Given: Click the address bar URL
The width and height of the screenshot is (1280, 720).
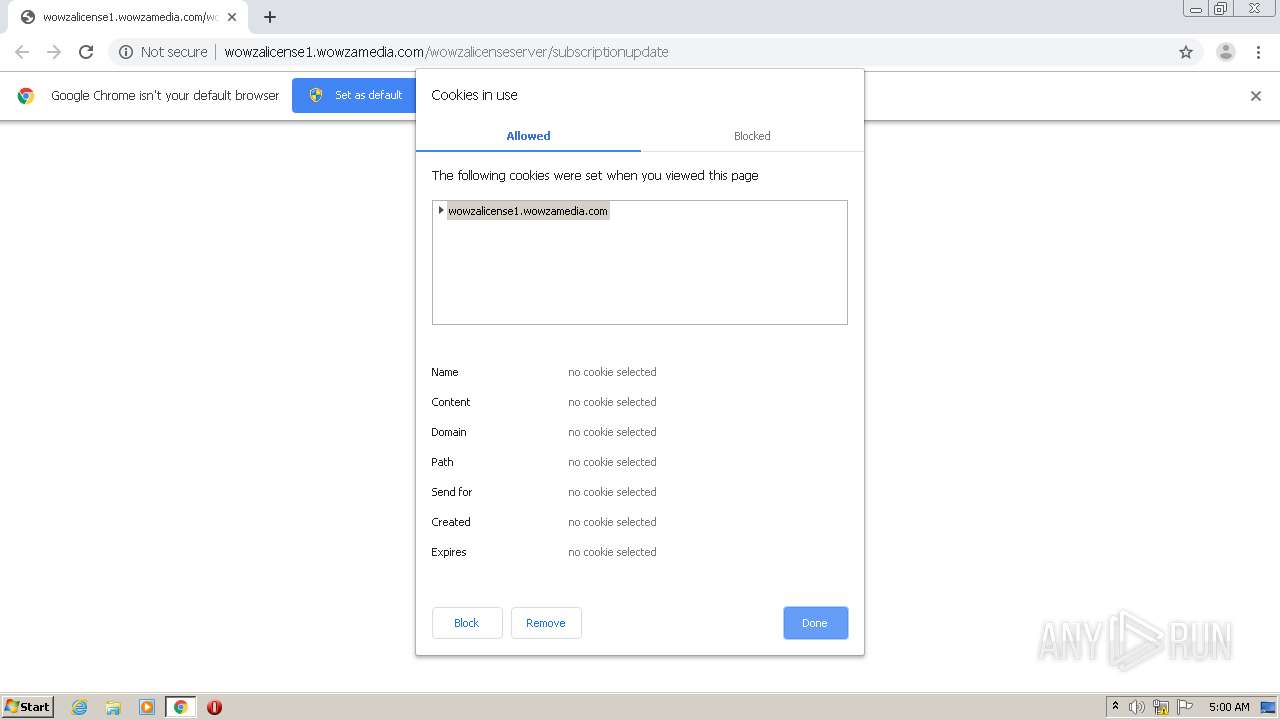Looking at the screenshot, I should click(446, 52).
